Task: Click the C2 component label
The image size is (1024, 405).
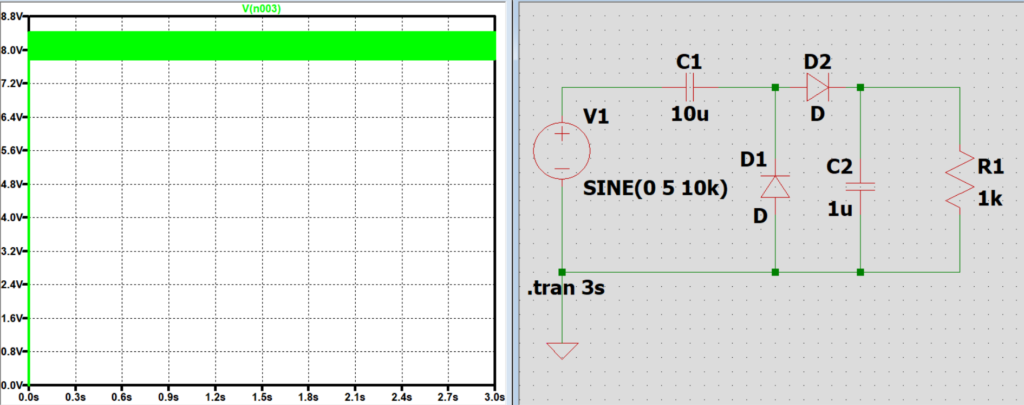Action: (x=840, y=167)
